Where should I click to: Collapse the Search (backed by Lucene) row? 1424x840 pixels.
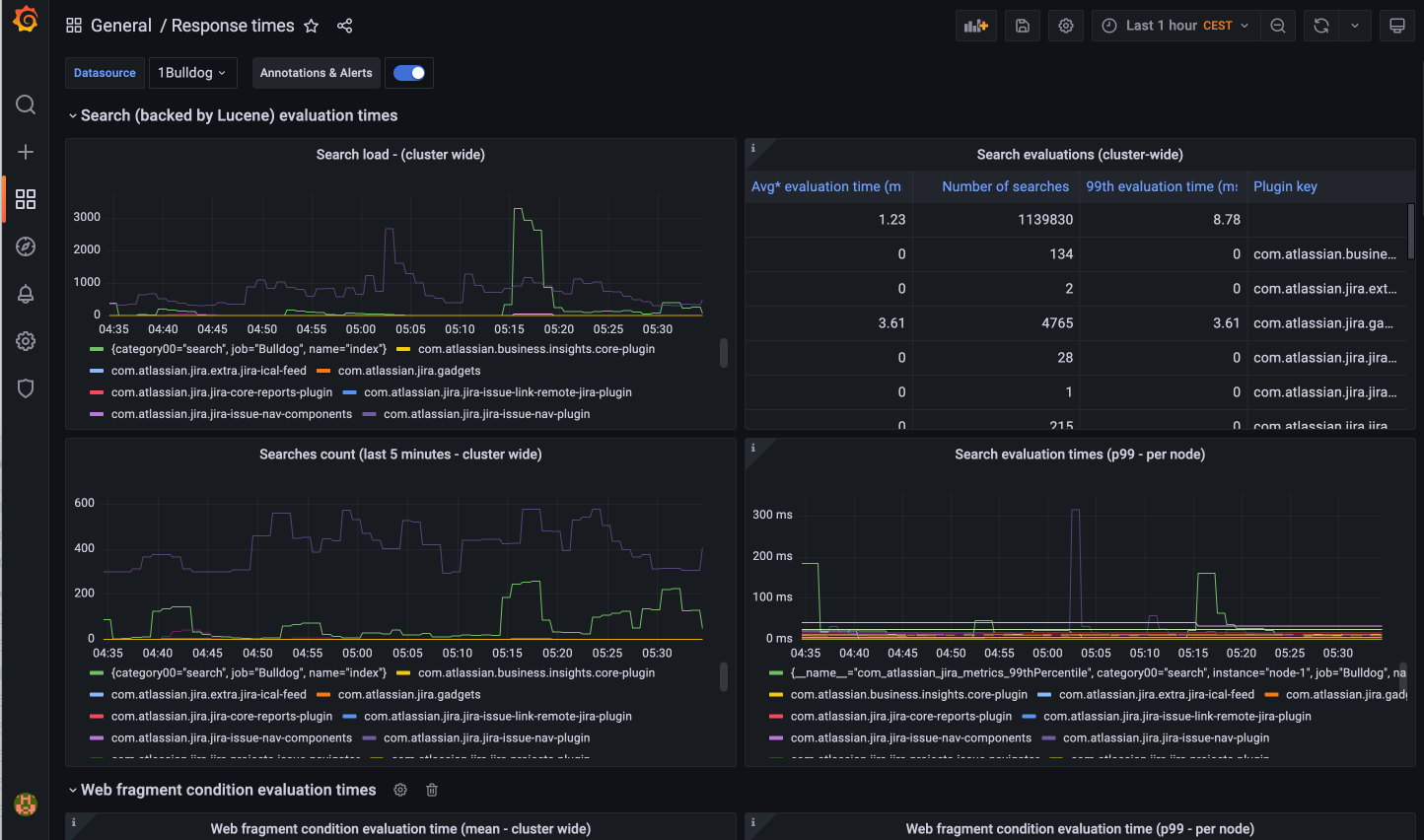tap(73, 116)
